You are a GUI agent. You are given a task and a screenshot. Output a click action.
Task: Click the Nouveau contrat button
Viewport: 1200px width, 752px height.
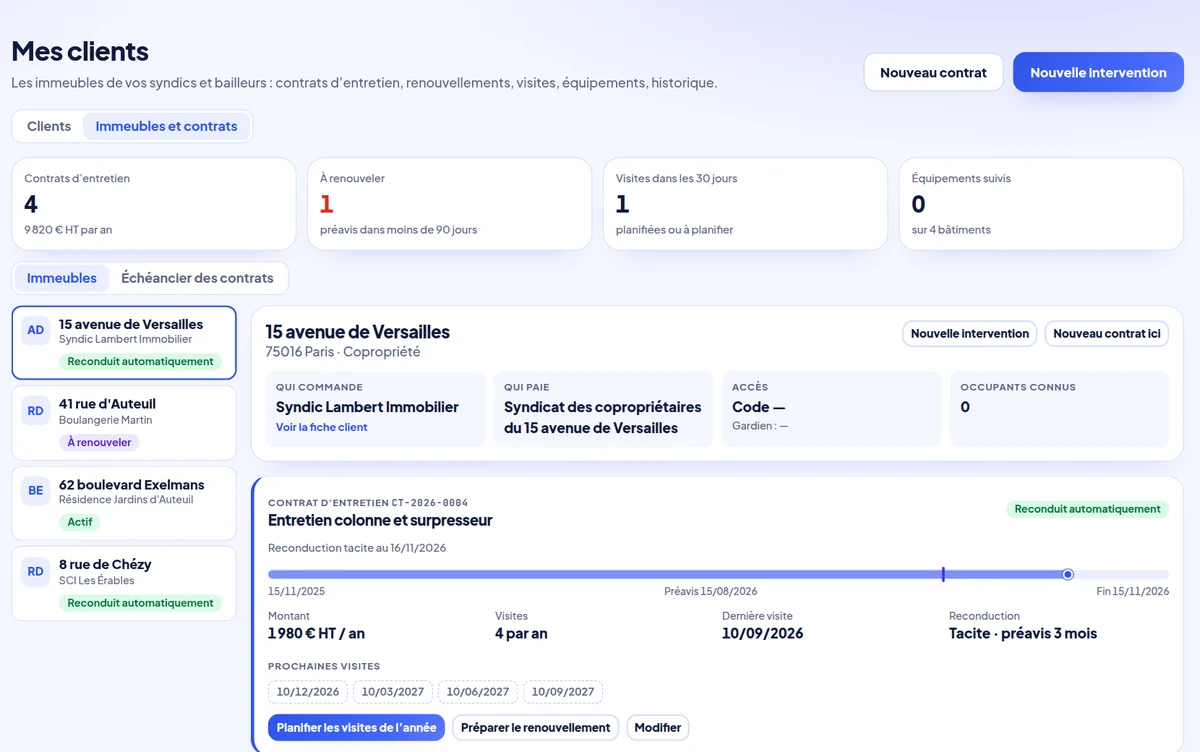(x=933, y=72)
